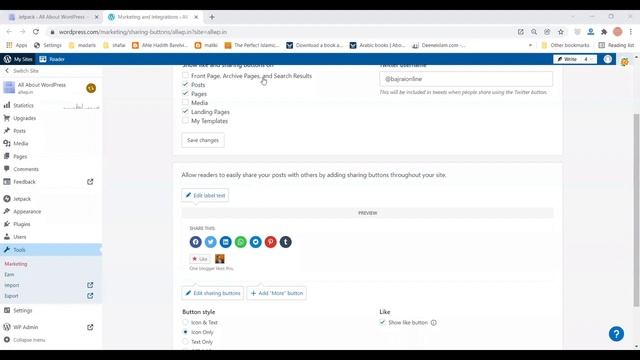Toggle the Show like button checkbox
The width and height of the screenshot is (640, 360).
(x=382, y=322)
